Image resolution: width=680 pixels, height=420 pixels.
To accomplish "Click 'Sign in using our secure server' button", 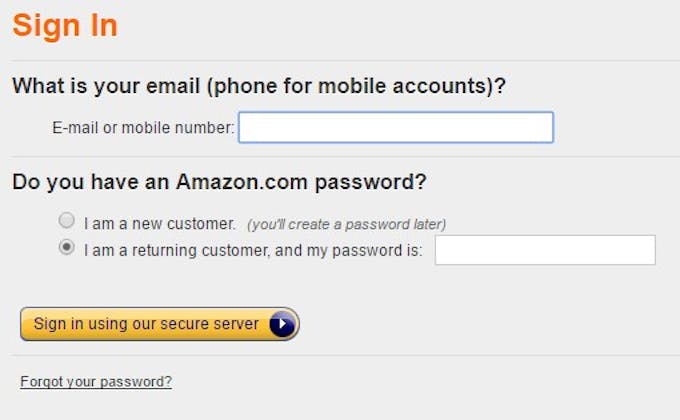I will tap(160, 324).
